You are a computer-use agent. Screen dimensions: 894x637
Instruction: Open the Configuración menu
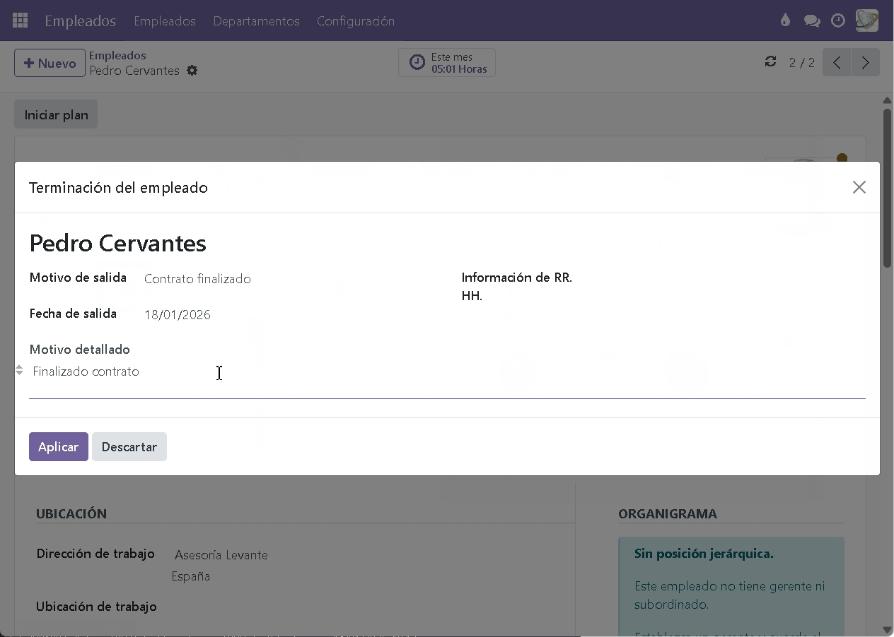point(355,21)
